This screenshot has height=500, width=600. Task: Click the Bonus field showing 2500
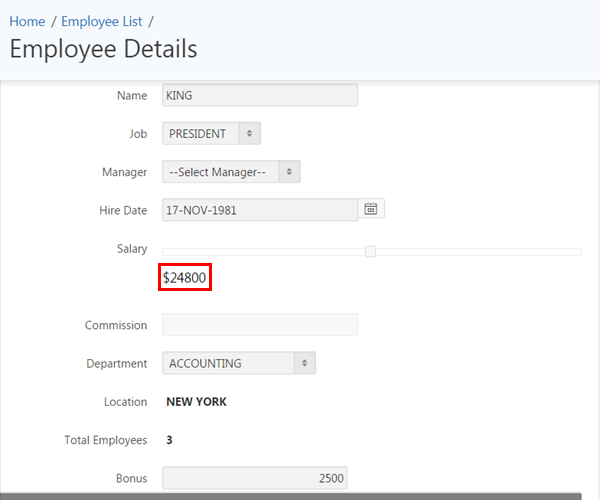pos(254,478)
